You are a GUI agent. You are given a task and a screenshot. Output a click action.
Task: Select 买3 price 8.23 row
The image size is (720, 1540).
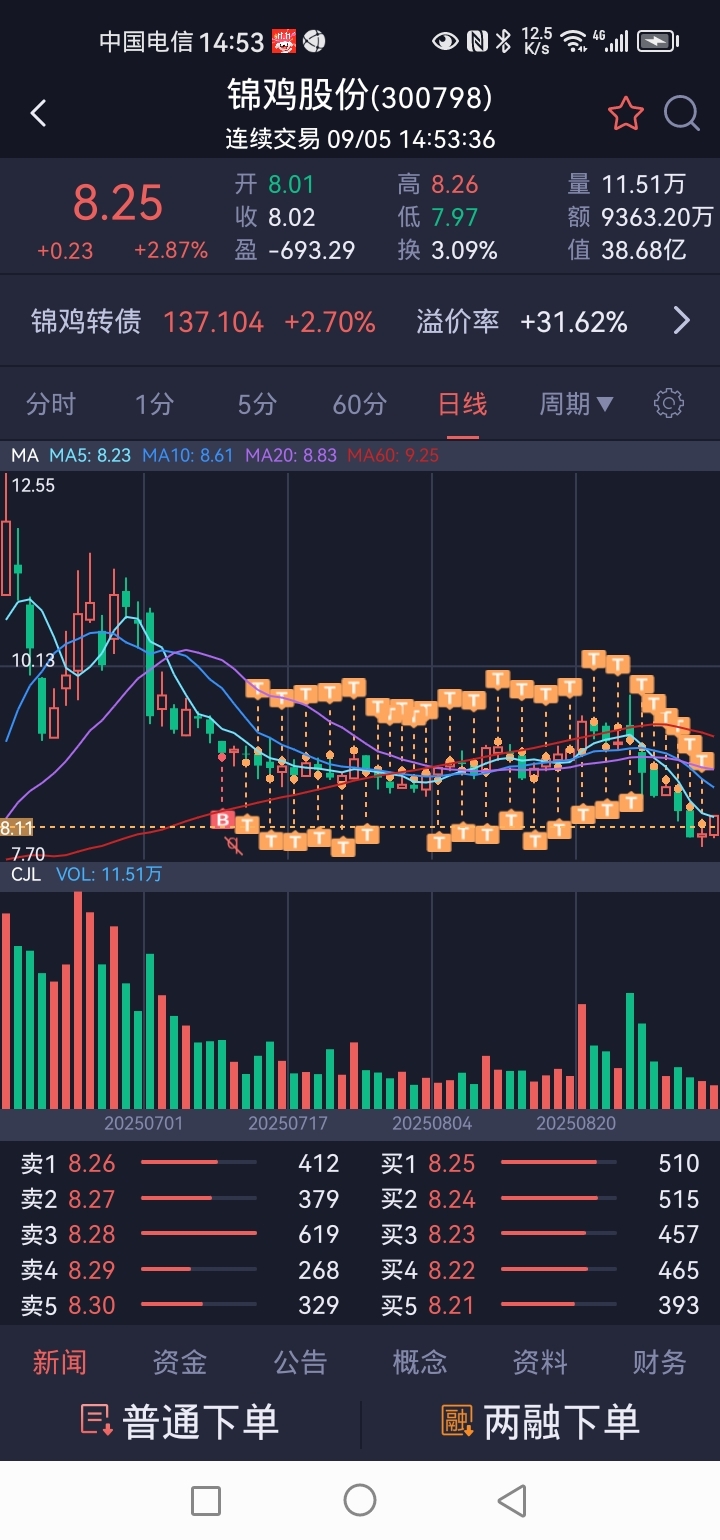coord(540,1234)
